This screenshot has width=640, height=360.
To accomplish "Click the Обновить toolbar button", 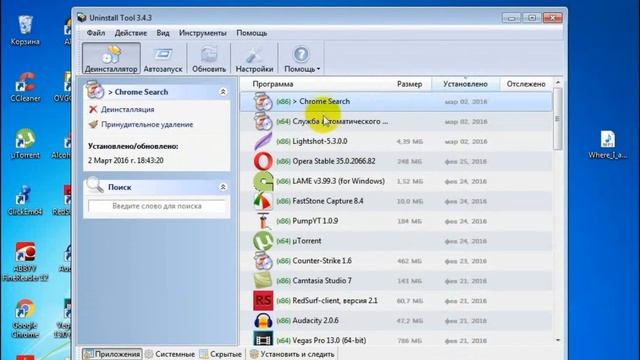I will pyautogui.click(x=209, y=58).
